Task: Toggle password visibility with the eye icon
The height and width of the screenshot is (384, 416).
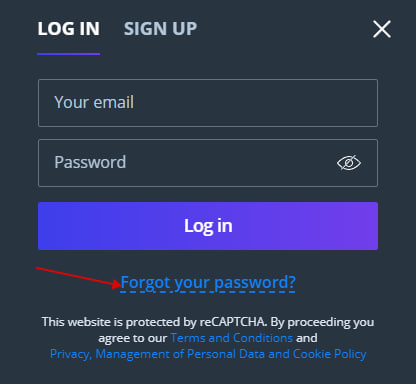Action: [349, 163]
